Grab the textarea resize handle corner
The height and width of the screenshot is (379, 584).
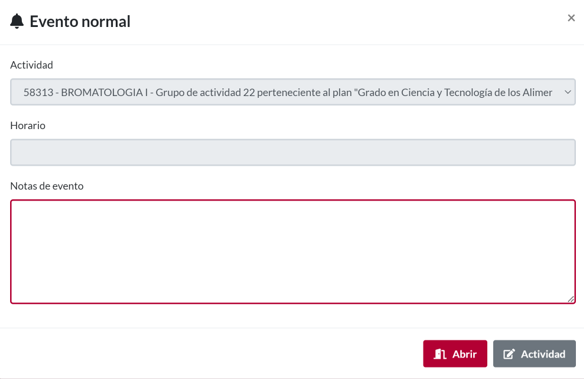571,299
